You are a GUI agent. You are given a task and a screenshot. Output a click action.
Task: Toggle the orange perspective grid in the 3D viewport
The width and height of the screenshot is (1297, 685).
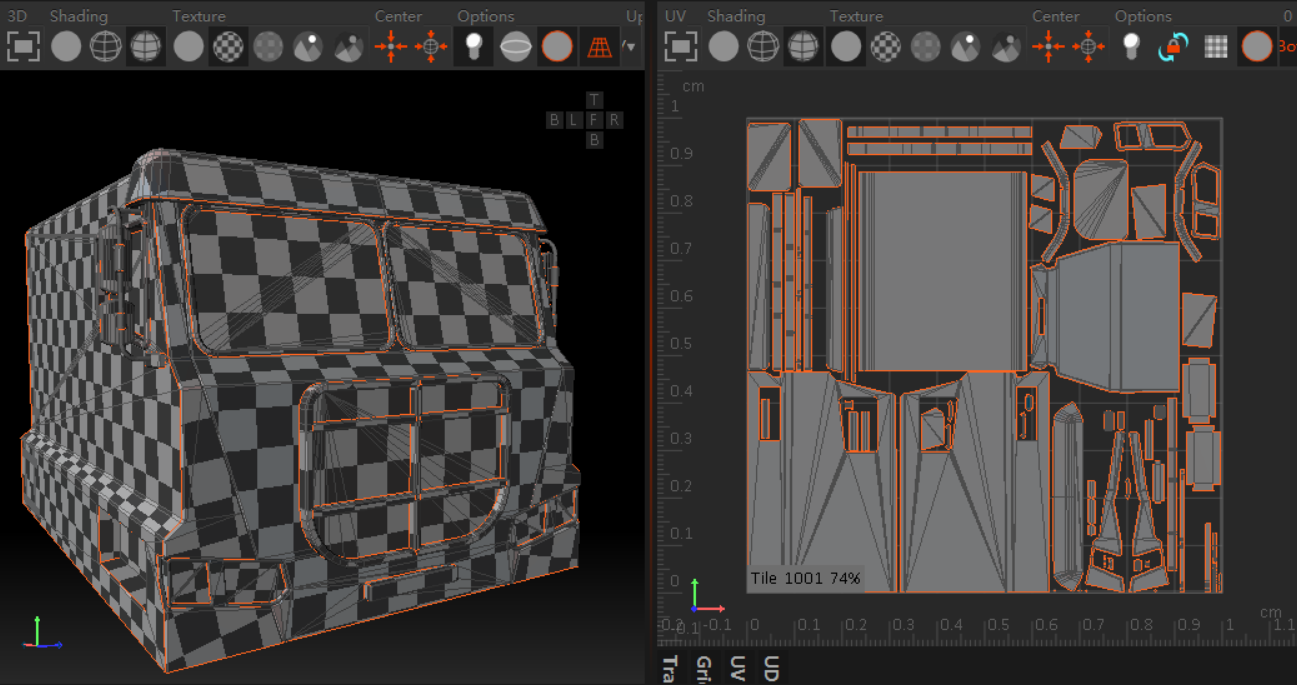coord(599,47)
